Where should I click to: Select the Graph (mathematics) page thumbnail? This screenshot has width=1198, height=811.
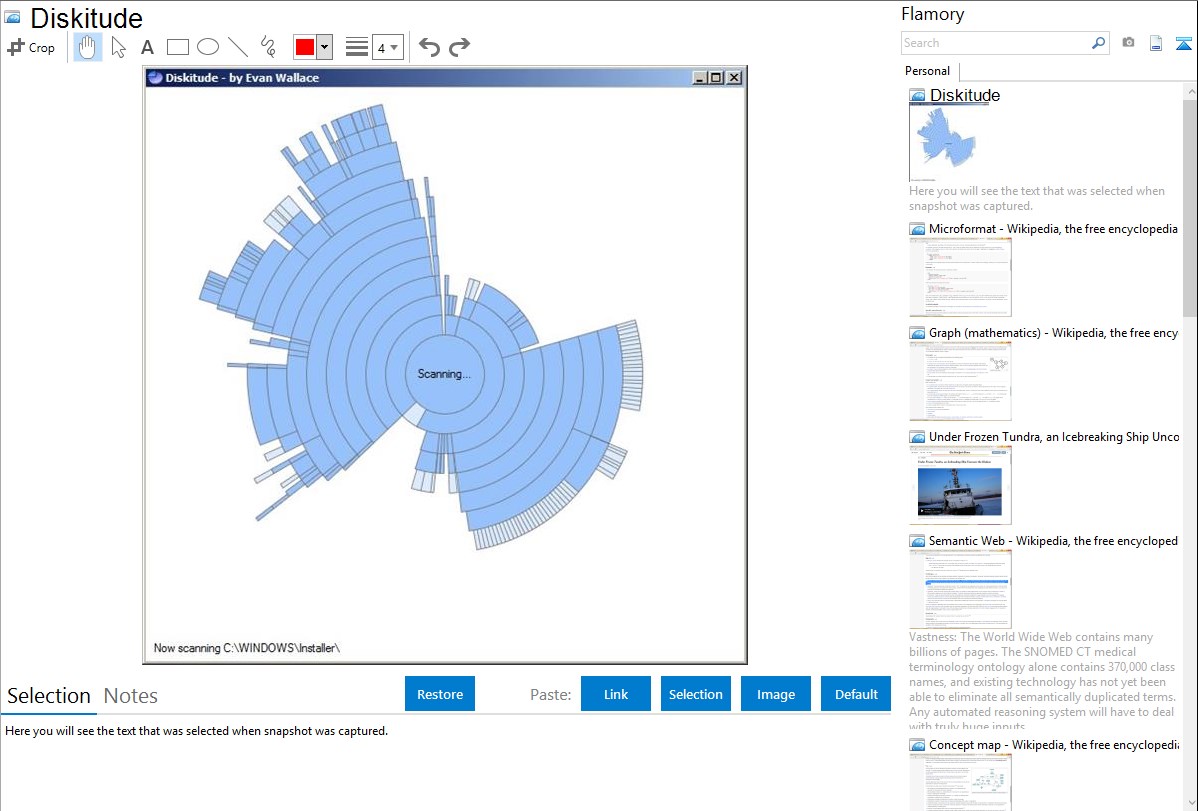click(960, 381)
